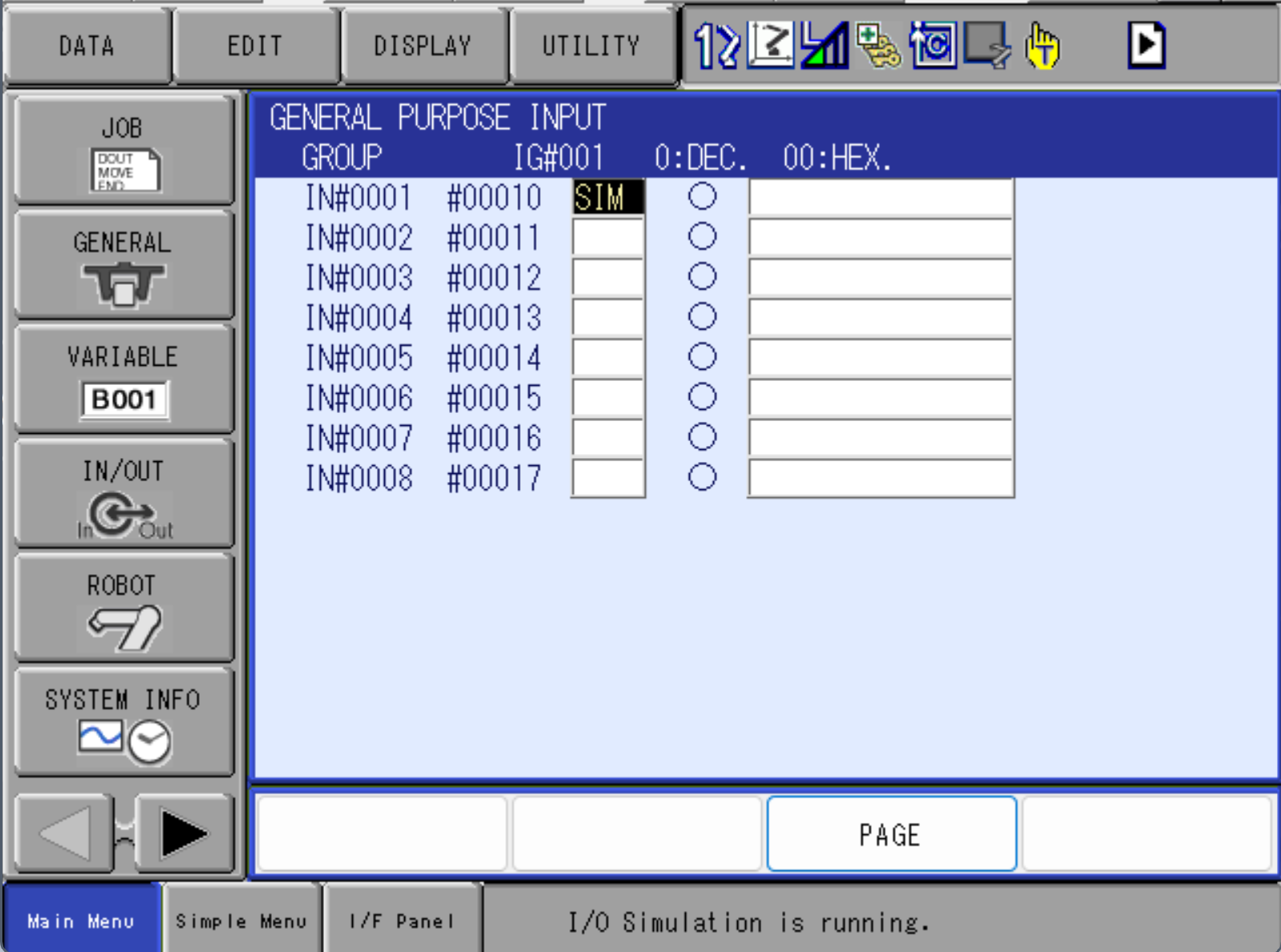Select the IN#0004 label
Screen dimensions: 1281x952
tap(359, 318)
